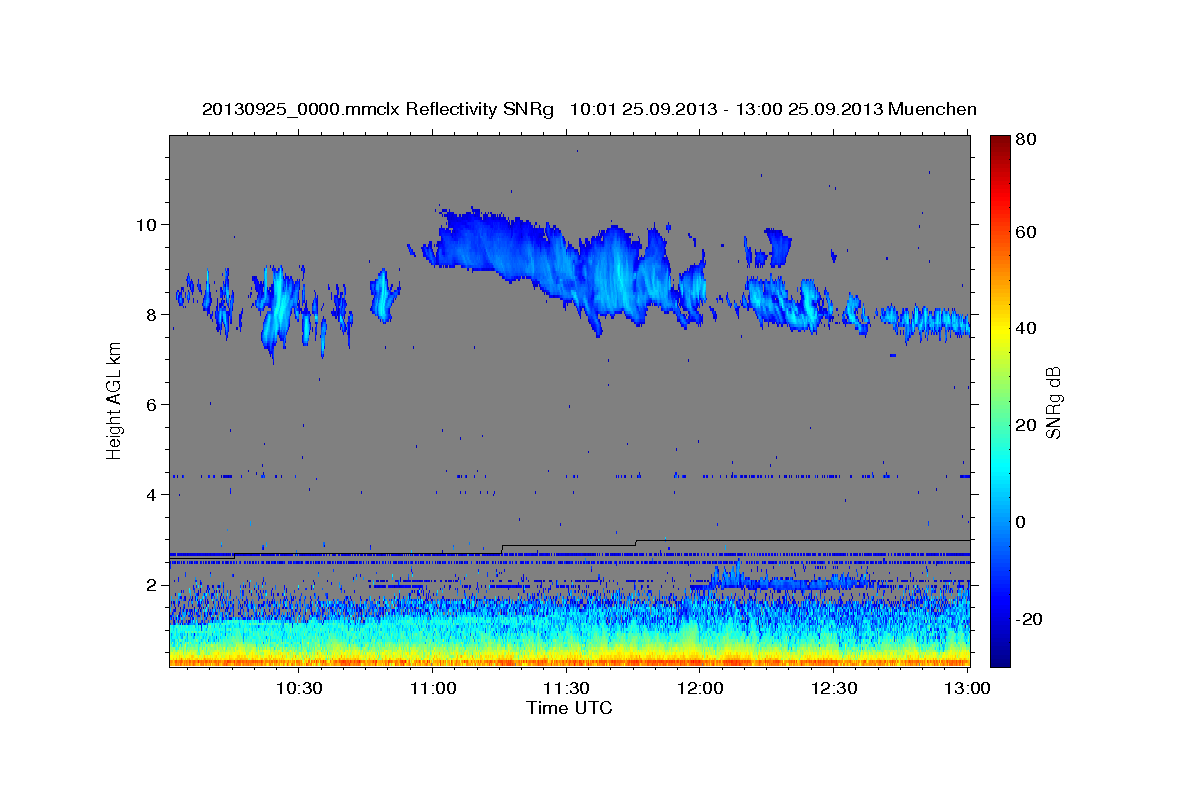Click the 'Height AGL km' axis label
1200x800 pixels.
(115, 400)
